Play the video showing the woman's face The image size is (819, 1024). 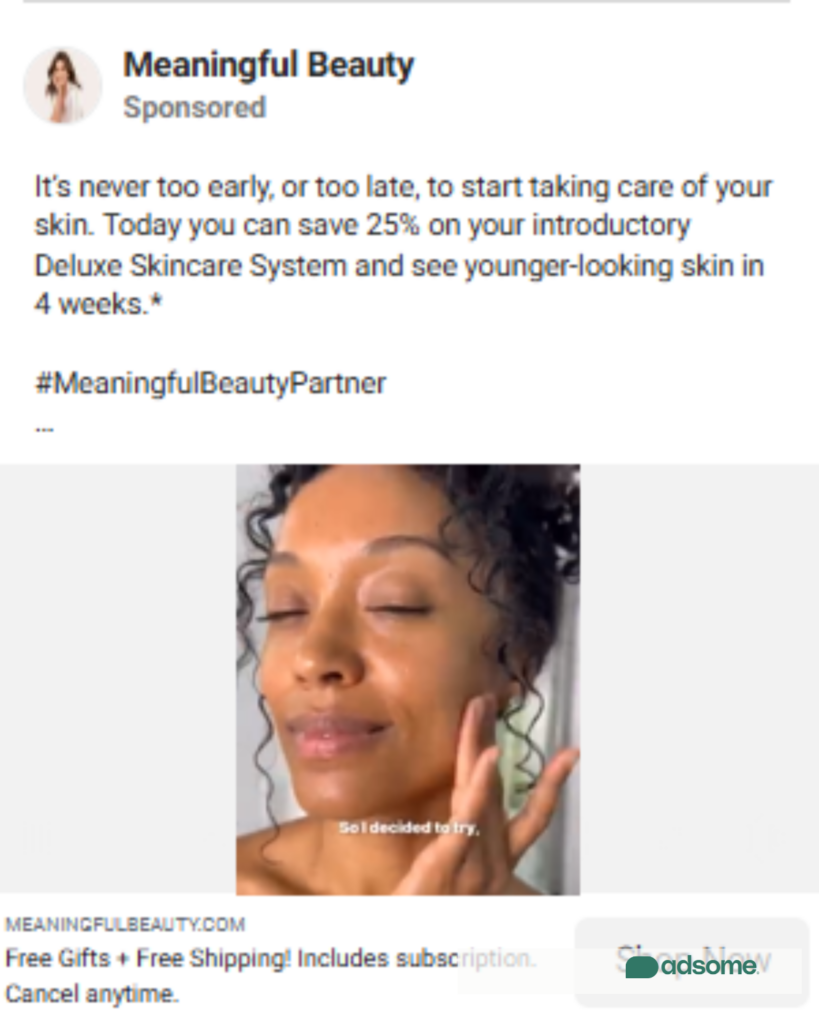click(x=408, y=679)
